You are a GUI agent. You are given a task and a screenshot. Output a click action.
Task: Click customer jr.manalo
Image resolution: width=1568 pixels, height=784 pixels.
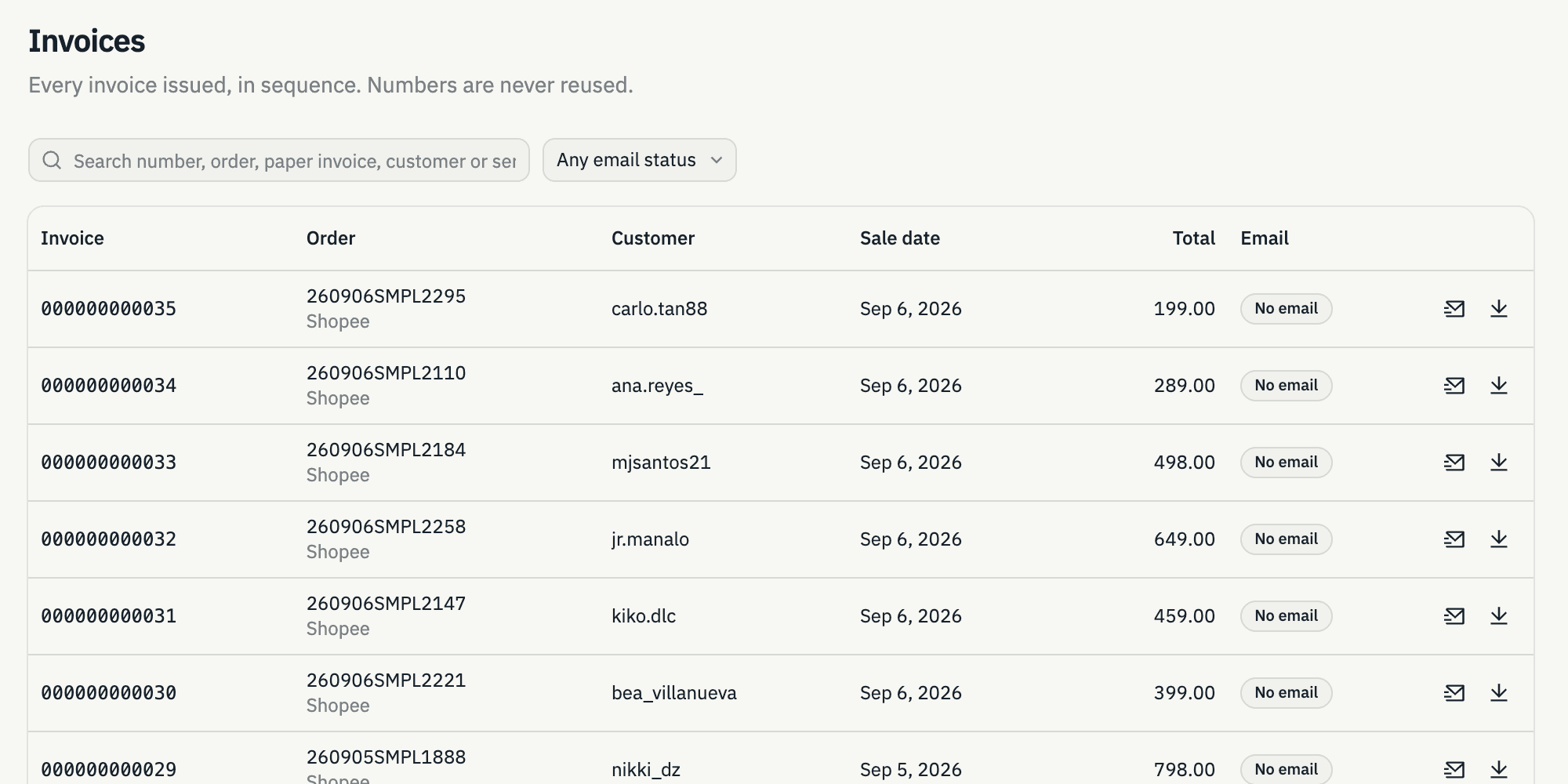[x=650, y=539]
